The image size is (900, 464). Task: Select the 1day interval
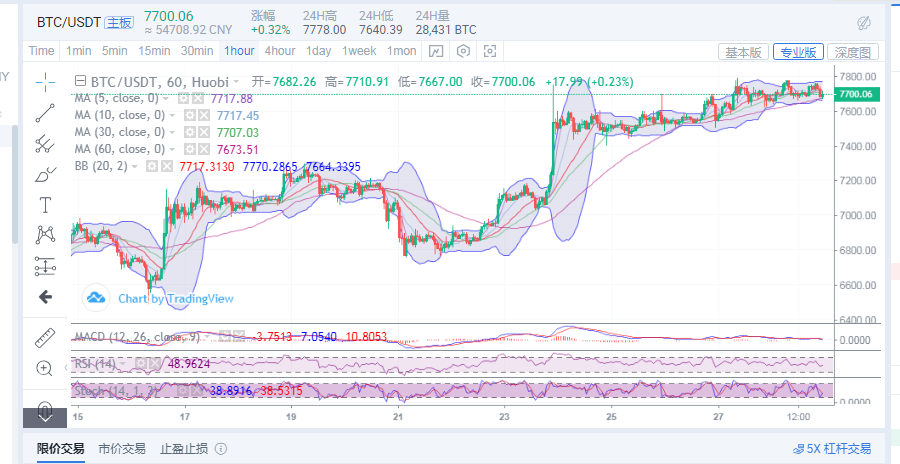pos(319,51)
